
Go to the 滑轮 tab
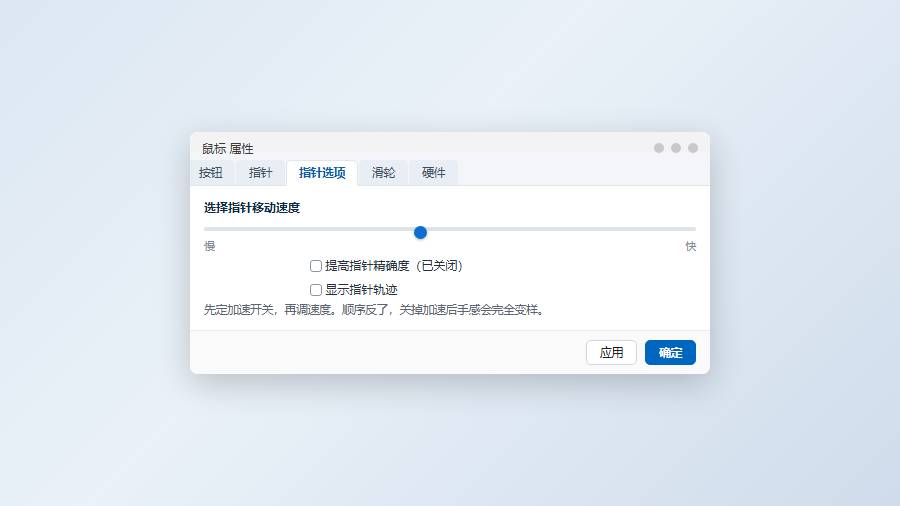(x=383, y=173)
